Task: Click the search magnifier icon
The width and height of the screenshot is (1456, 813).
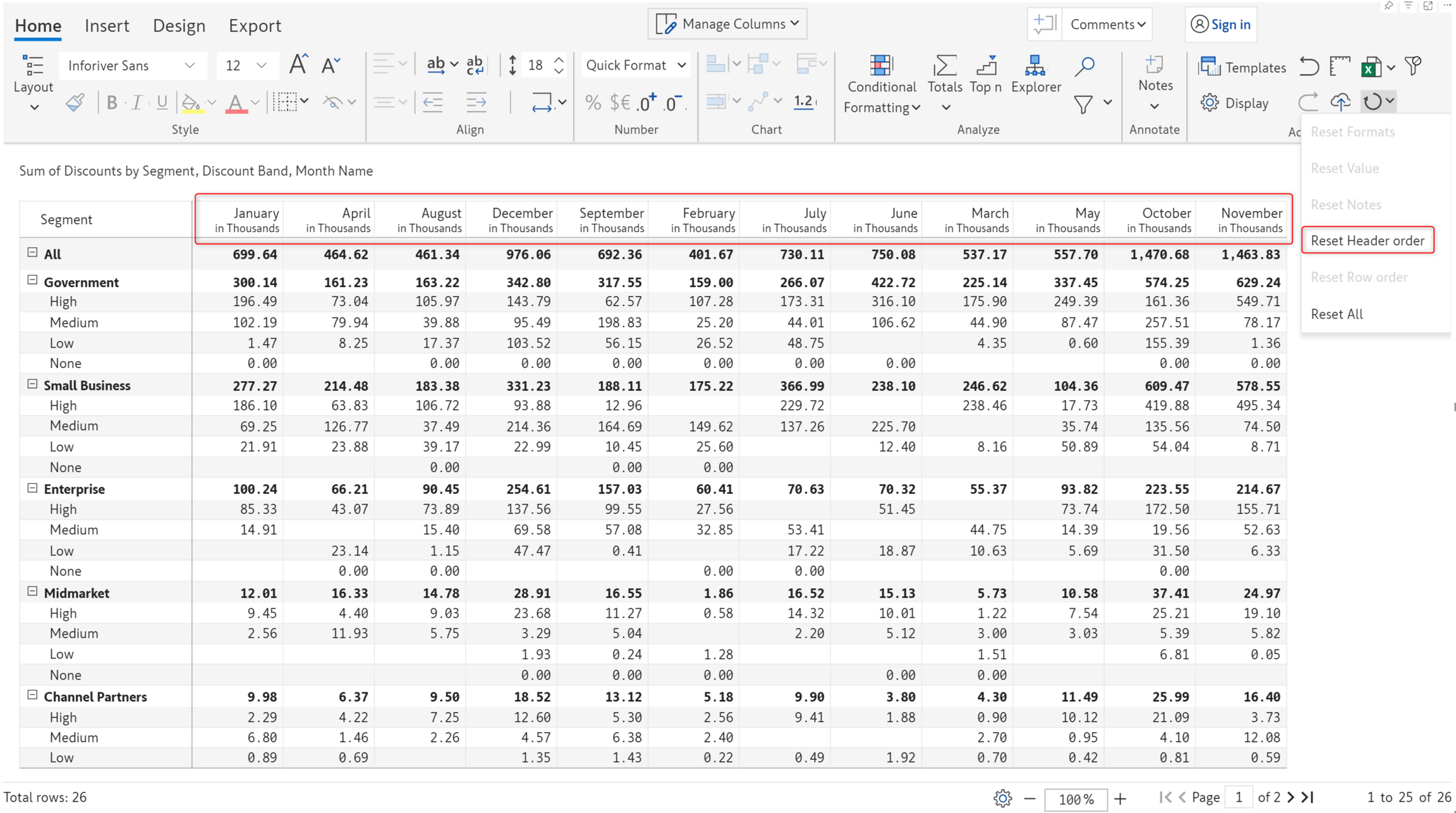Action: [1084, 66]
